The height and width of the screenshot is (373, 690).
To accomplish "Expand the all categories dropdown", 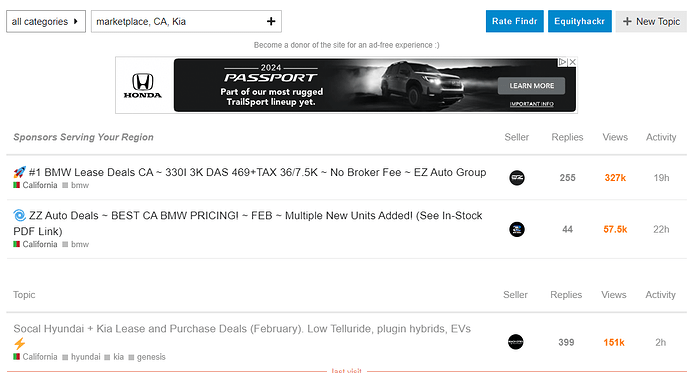I will [x=46, y=22].
